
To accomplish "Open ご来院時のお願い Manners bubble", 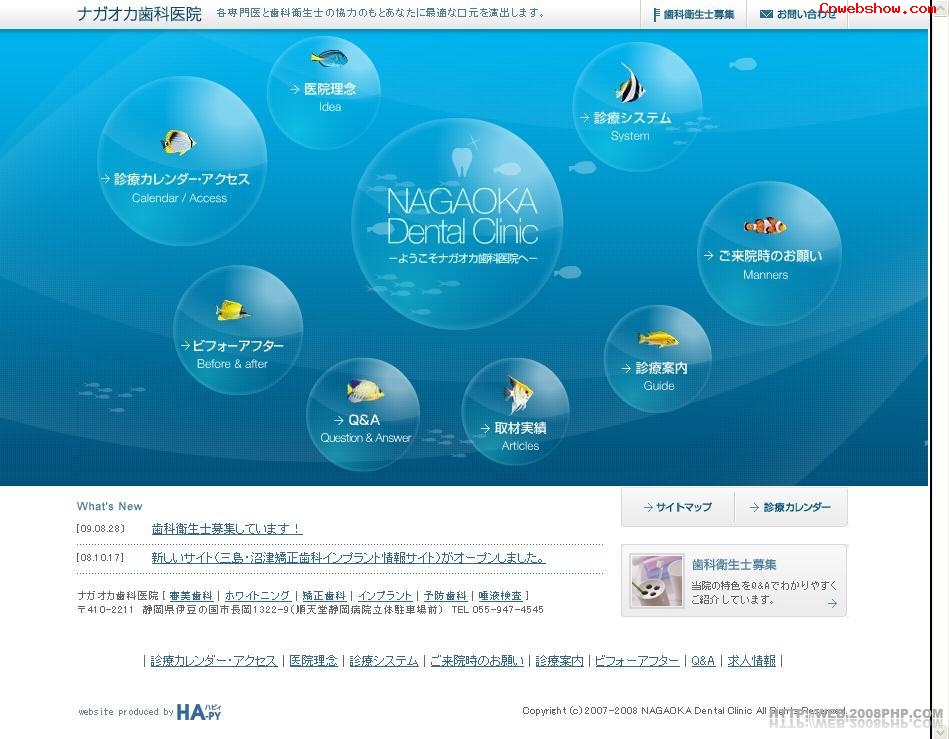I will coord(769,253).
